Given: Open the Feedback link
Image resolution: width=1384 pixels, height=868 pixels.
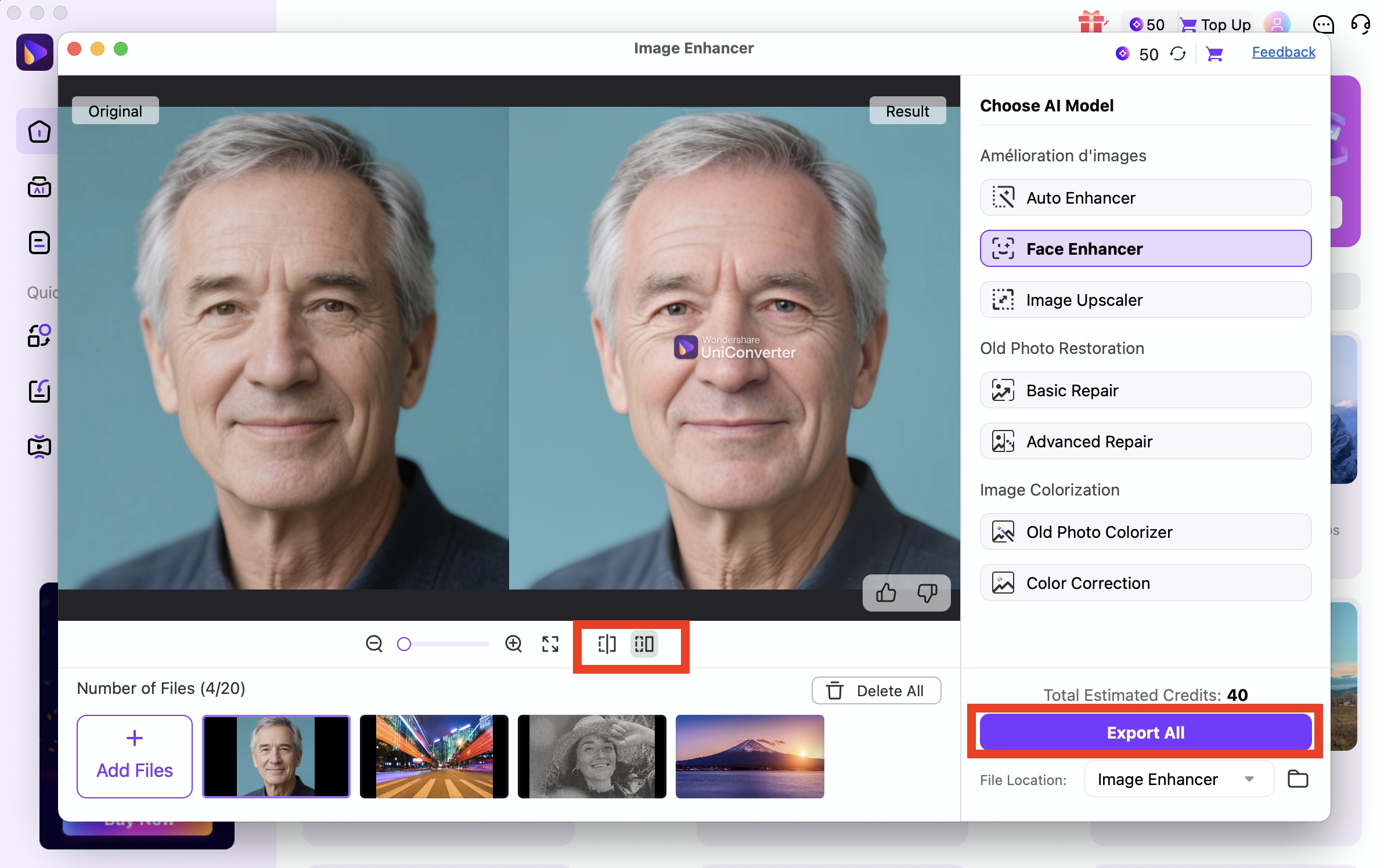Looking at the screenshot, I should pos(1284,52).
